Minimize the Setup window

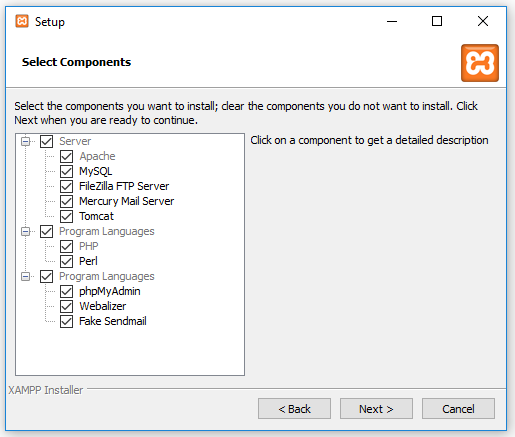point(392,21)
